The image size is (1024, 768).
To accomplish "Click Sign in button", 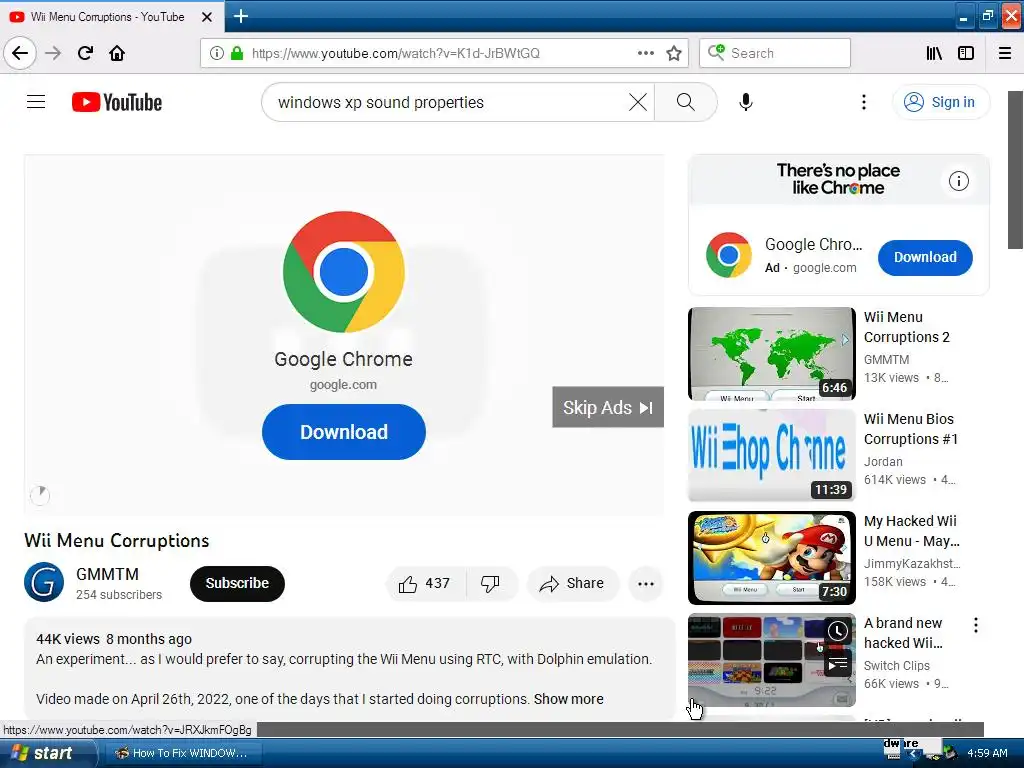I will (940, 102).
